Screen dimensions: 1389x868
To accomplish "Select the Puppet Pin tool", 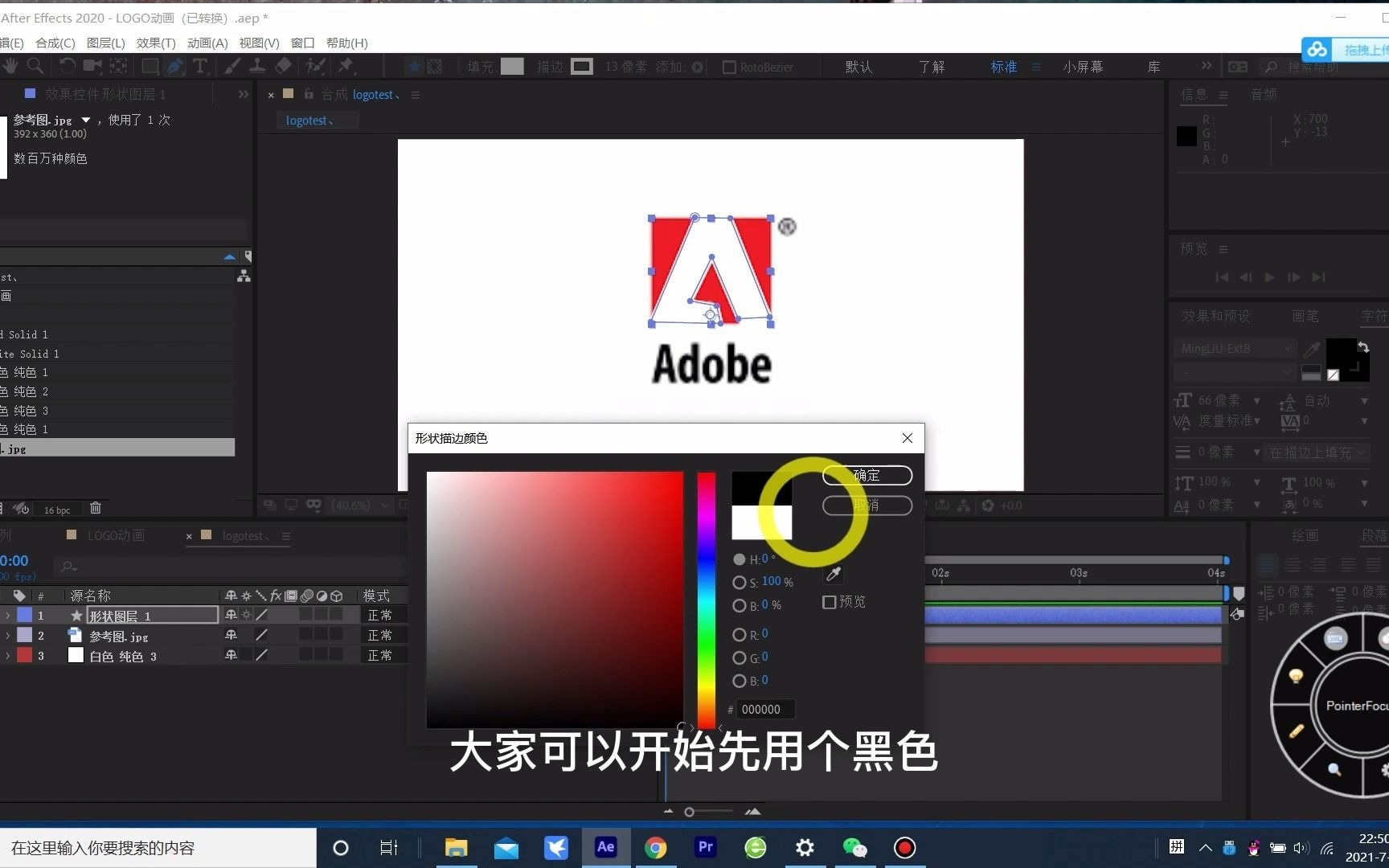I will pos(346,66).
